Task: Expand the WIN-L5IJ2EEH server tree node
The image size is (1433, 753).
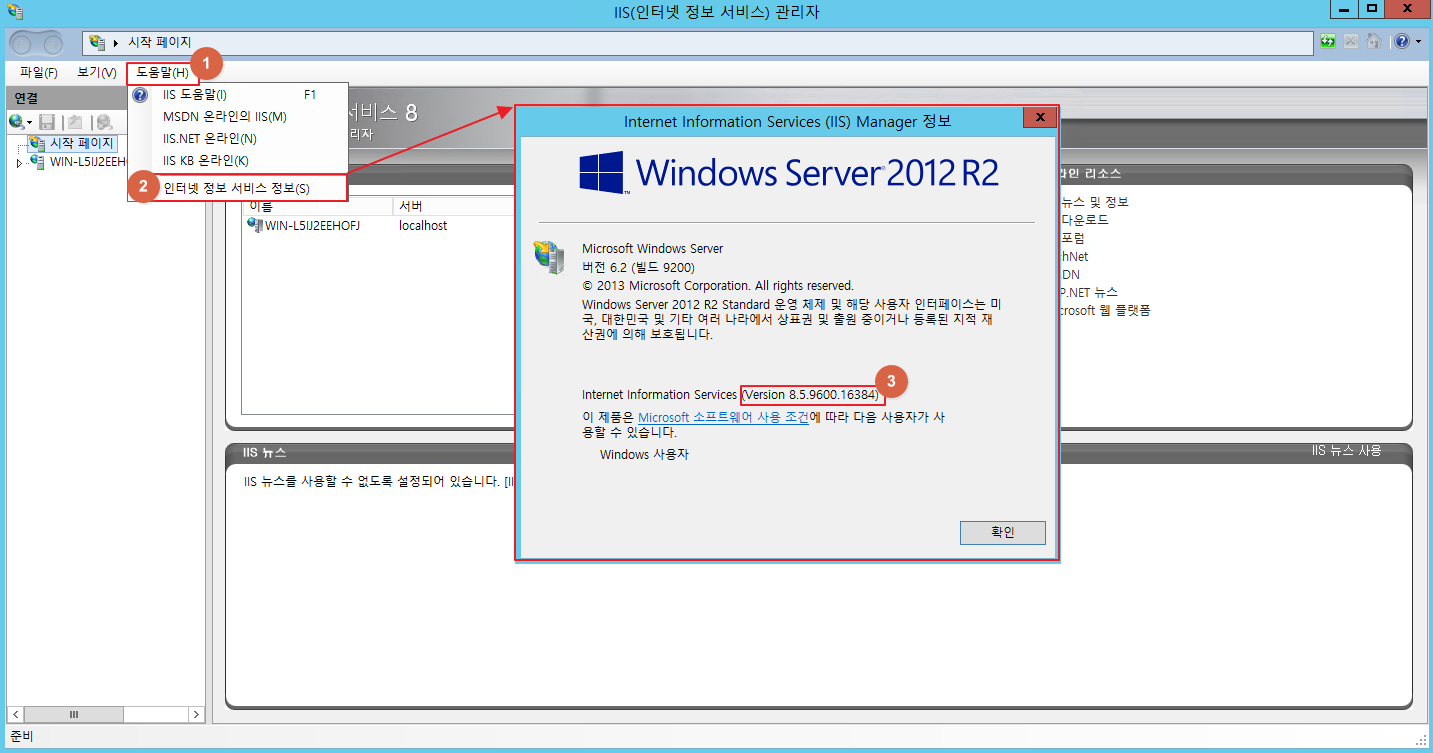Action: pyautogui.click(x=19, y=162)
